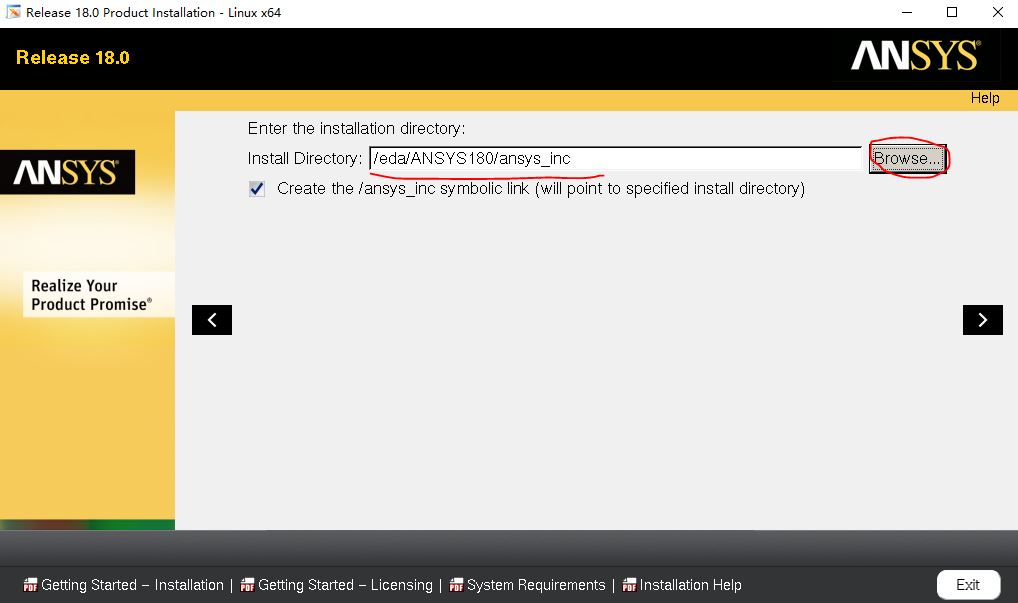
Task: Click the ANSYS logo in the black header
Action: point(915,56)
